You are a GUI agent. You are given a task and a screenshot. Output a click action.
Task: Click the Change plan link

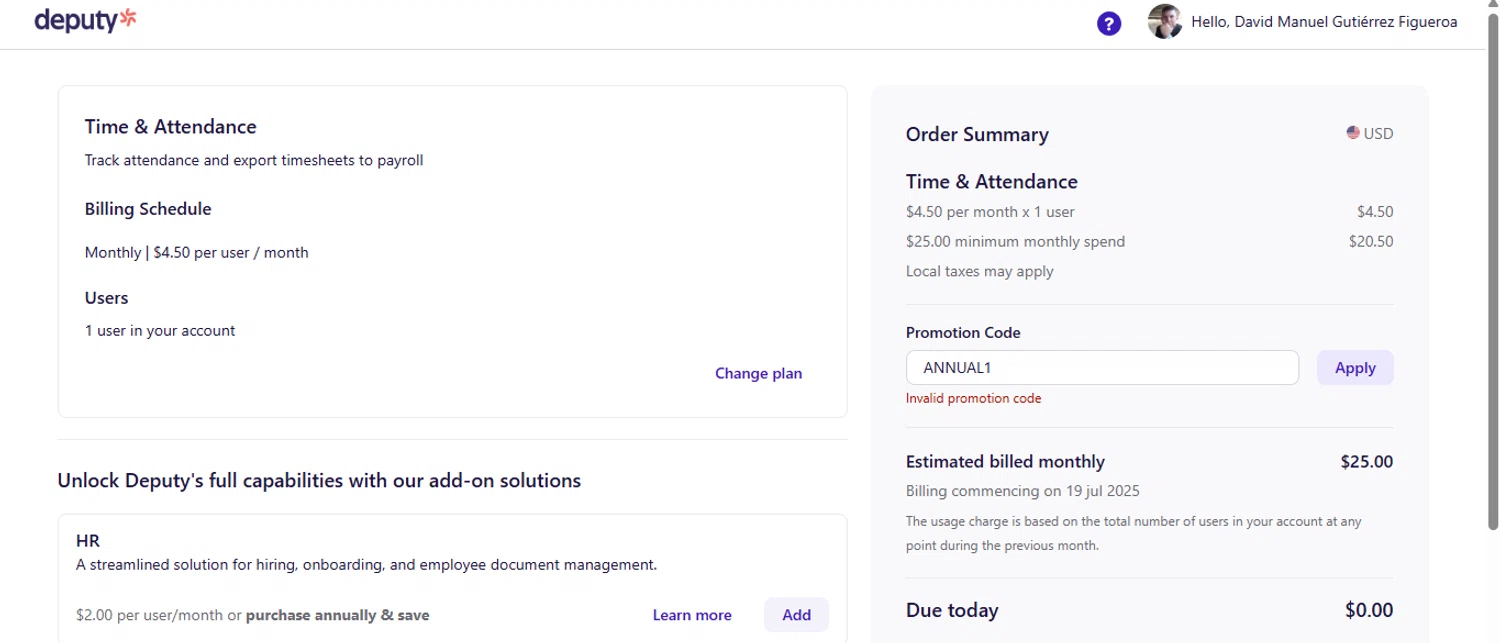coord(758,373)
